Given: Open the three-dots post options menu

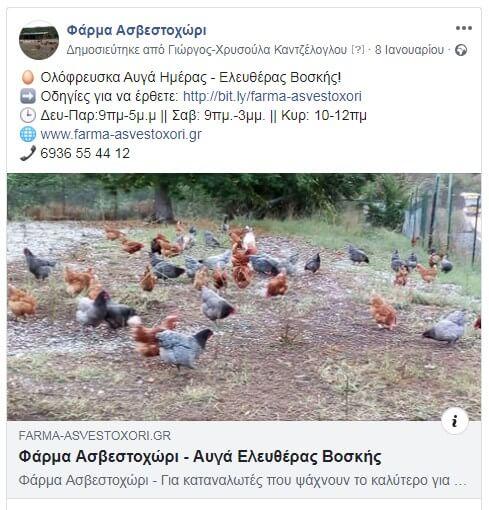Looking at the screenshot, I should tap(464, 28).
